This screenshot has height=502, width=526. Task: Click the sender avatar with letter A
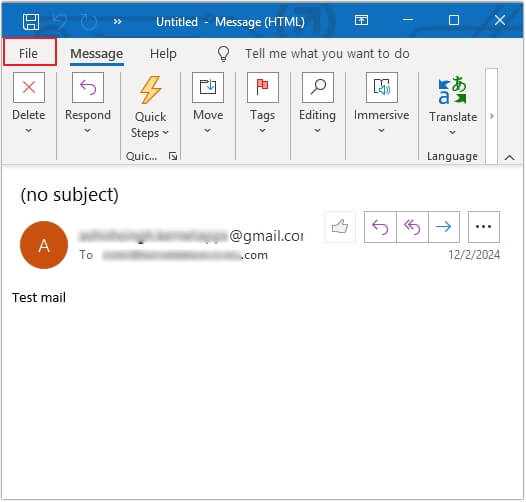click(44, 245)
